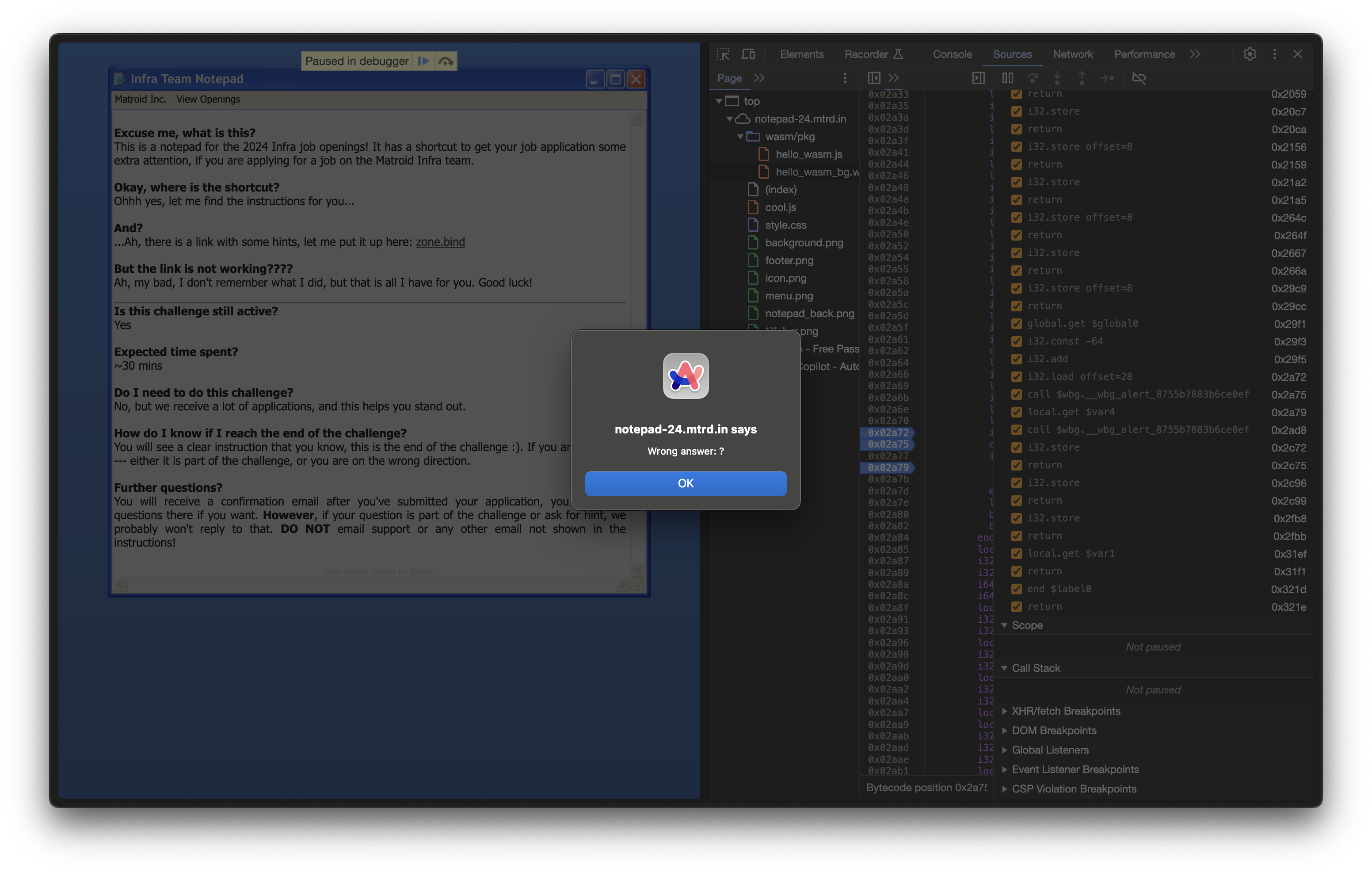This screenshot has height=873, width=1372.
Task: Select hello_wasm.js in file tree
Action: tap(808, 154)
